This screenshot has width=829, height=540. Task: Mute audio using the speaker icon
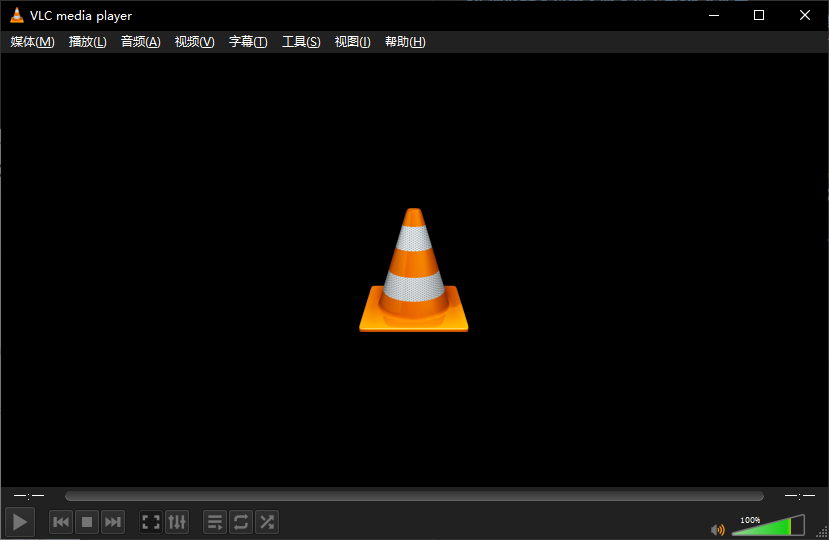click(x=717, y=529)
